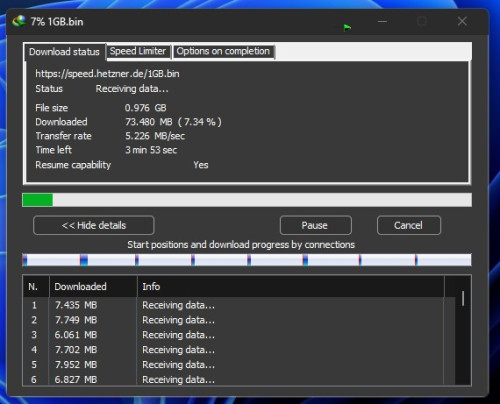Click the status text Receiving data... near Status
The image size is (500, 404).
(132, 89)
